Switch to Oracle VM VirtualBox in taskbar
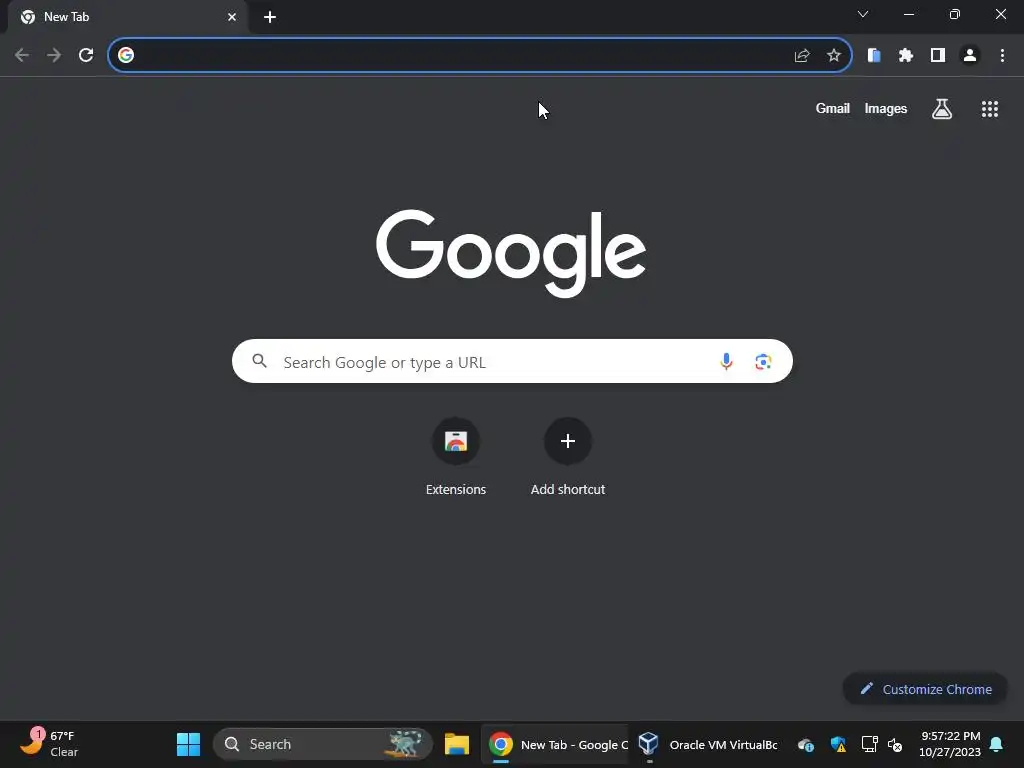 tap(708, 744)
